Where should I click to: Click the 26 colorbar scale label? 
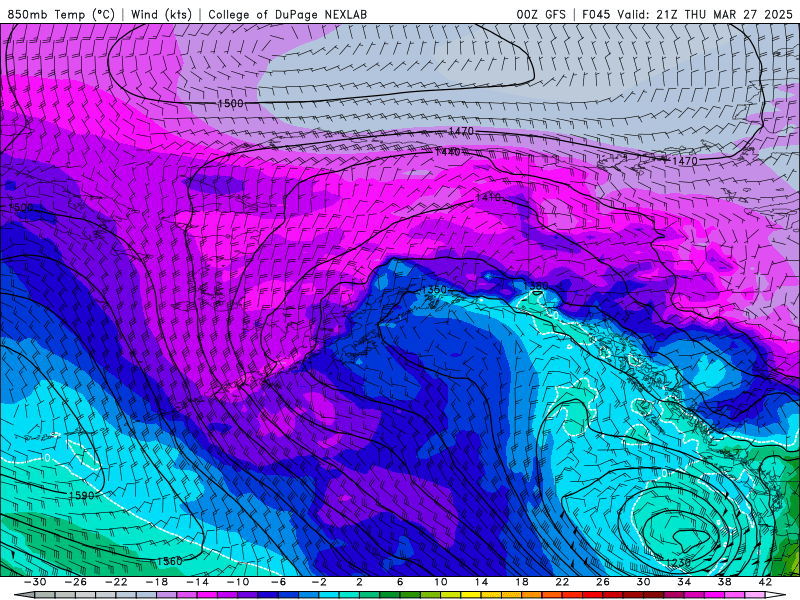[x=603, y=582]
